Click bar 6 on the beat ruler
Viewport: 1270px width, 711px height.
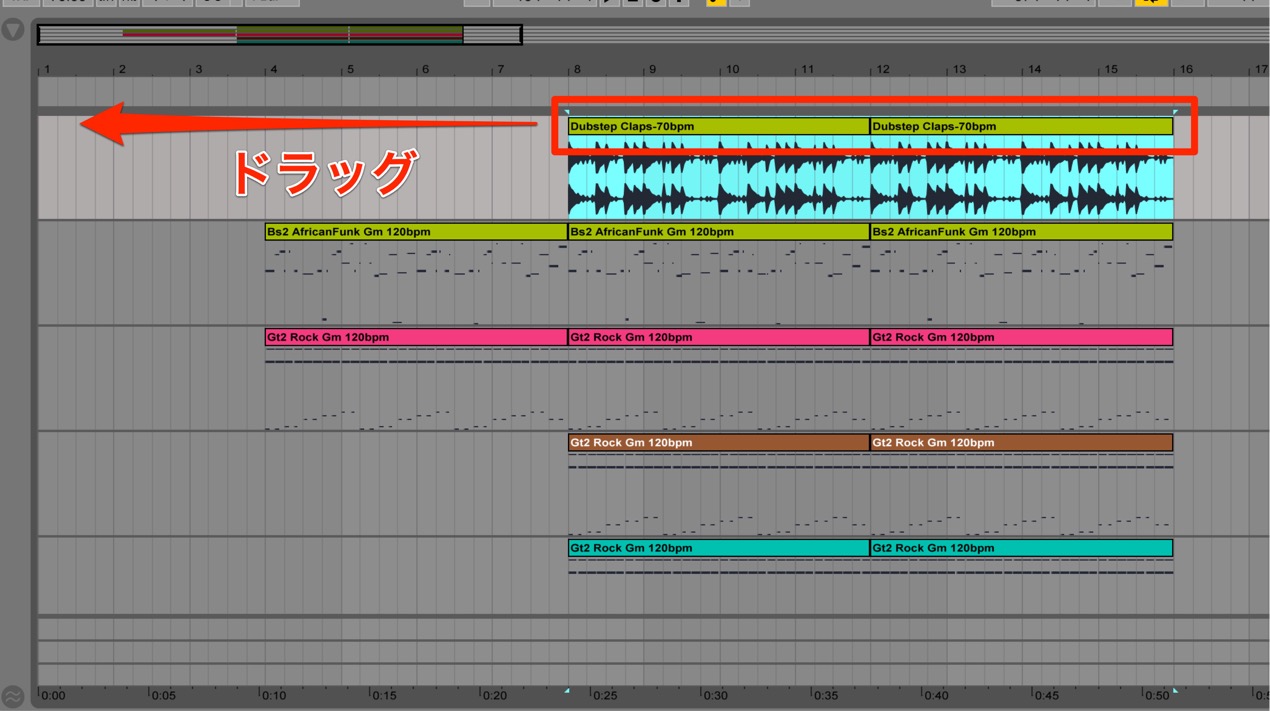425,69
